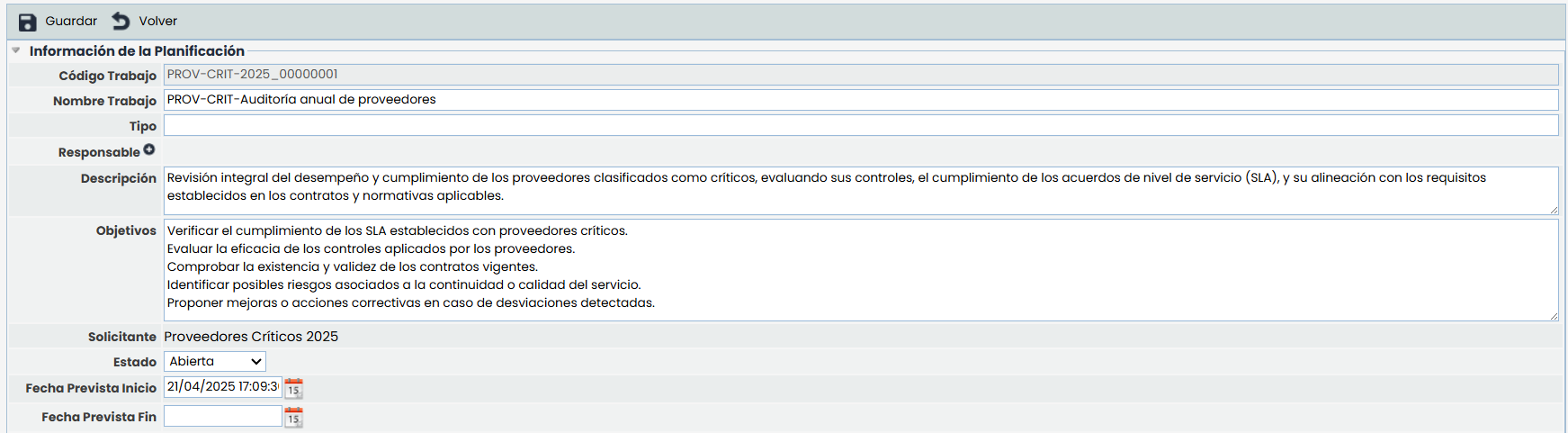Click inside the Descripción text area

860,190
